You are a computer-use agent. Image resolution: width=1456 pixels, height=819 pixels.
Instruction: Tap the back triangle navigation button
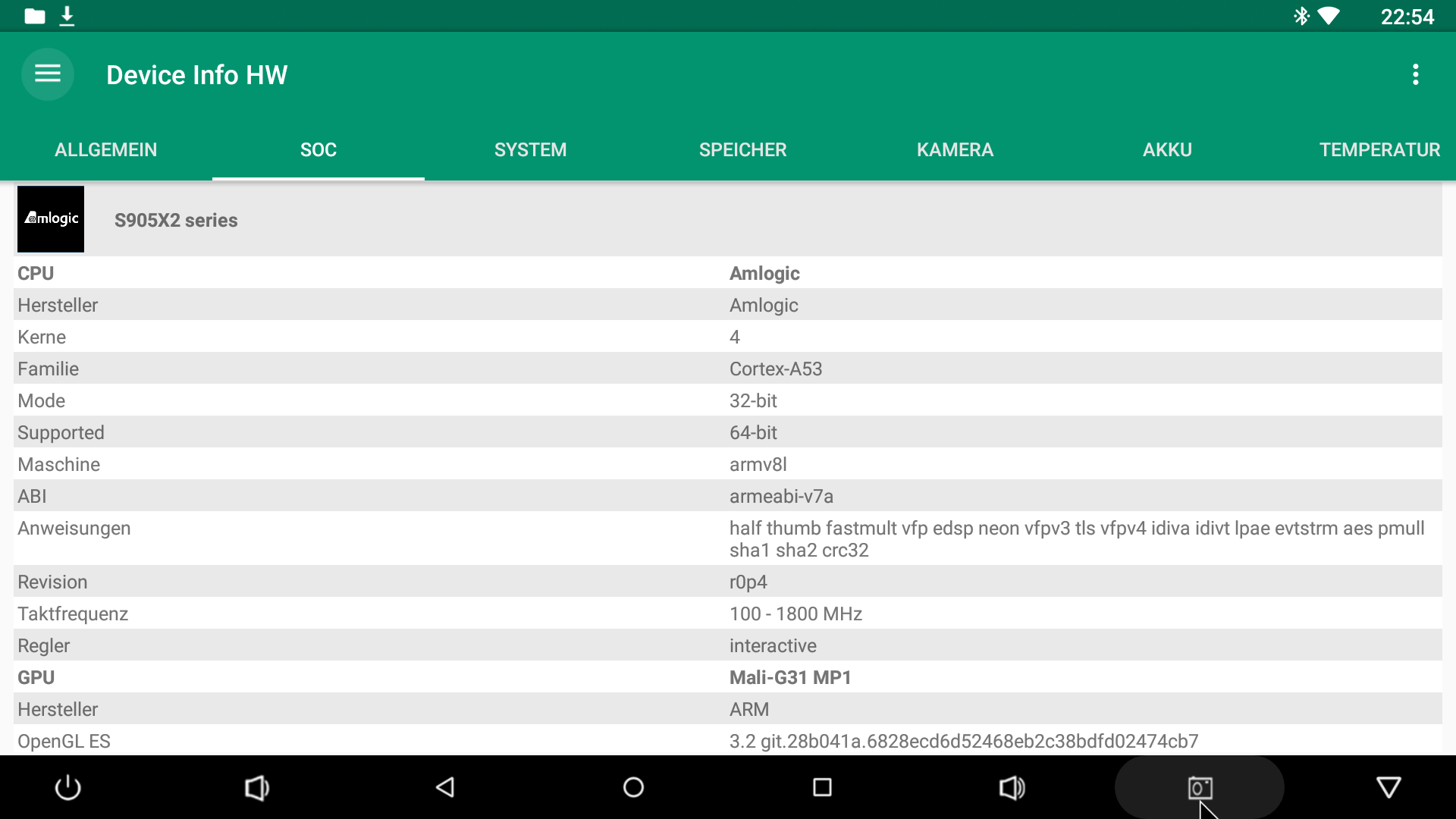point(445,787)
